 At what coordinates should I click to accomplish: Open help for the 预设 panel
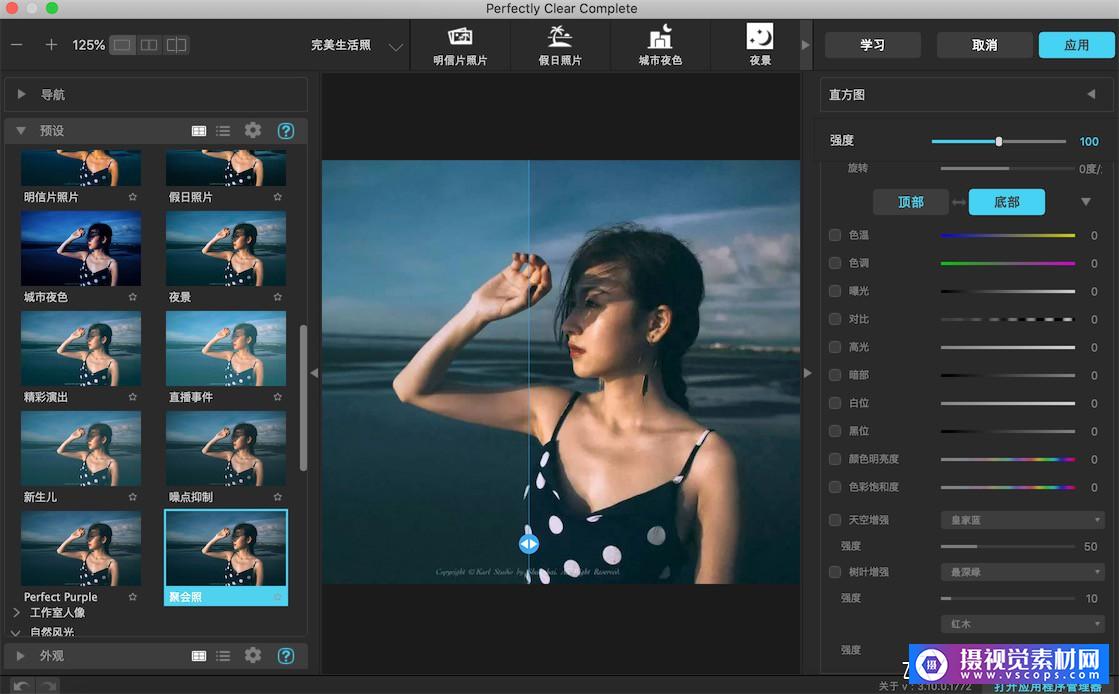[285, 131]
